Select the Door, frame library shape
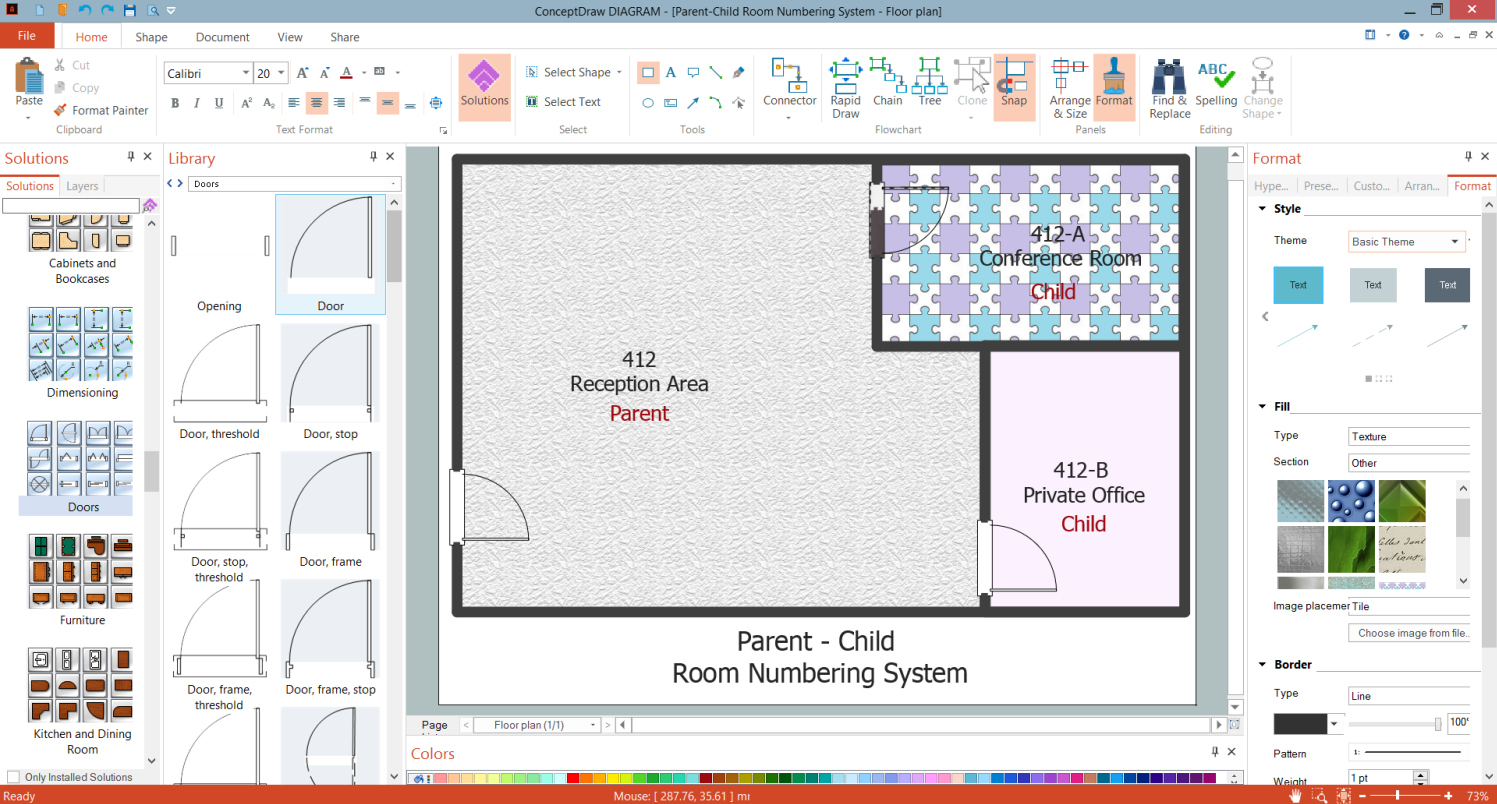Viewport: 1497px width, 804px height. (331, 510)
